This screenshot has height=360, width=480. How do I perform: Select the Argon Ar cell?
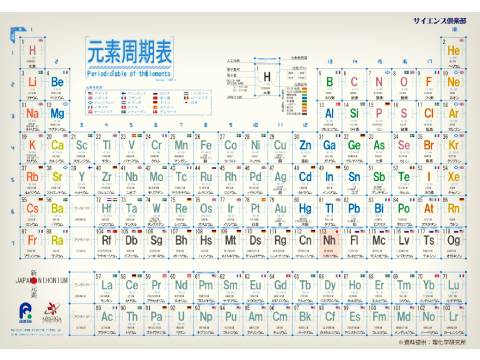(x=453, y=116)
